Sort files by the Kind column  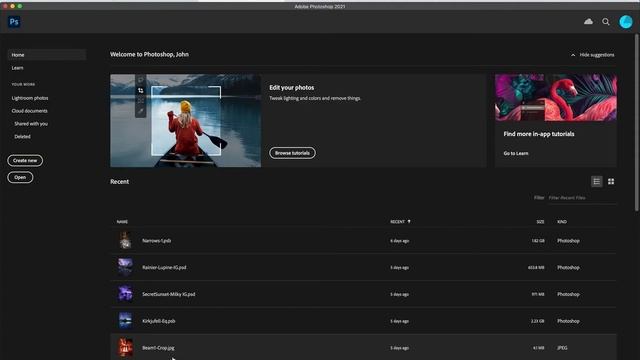pyautogui.click(x=562, y=222)
